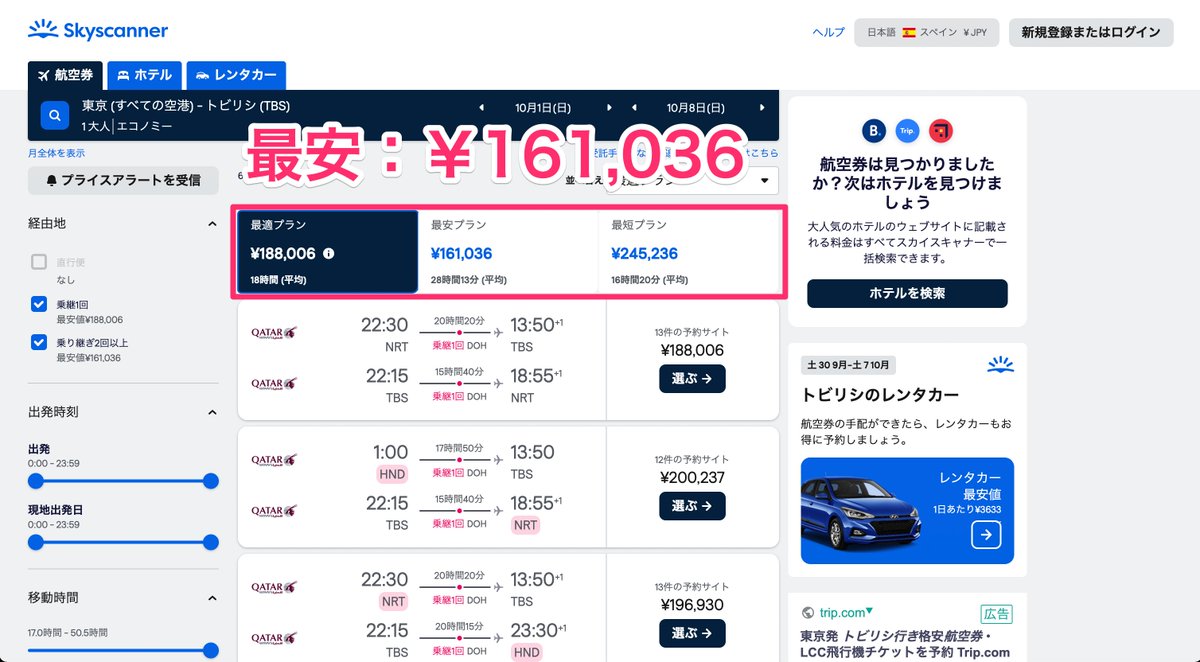Switch to 航空券 flights tab
1200x662 pixels.
pos(65,75)
